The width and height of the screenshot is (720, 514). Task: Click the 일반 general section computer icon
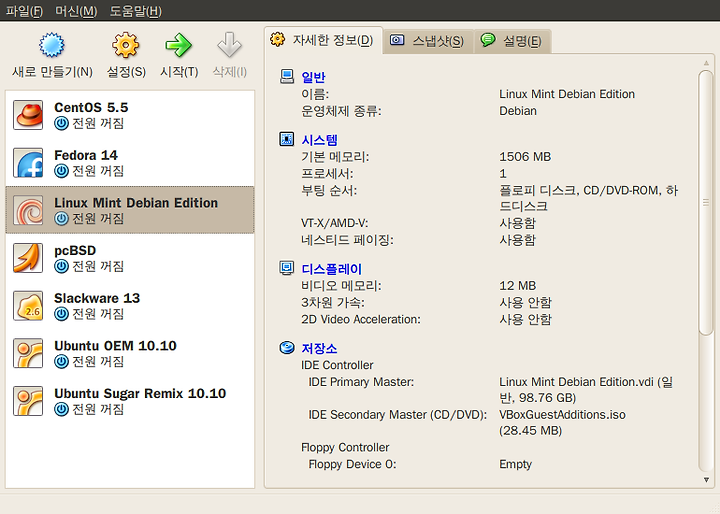tap(287, 76)
